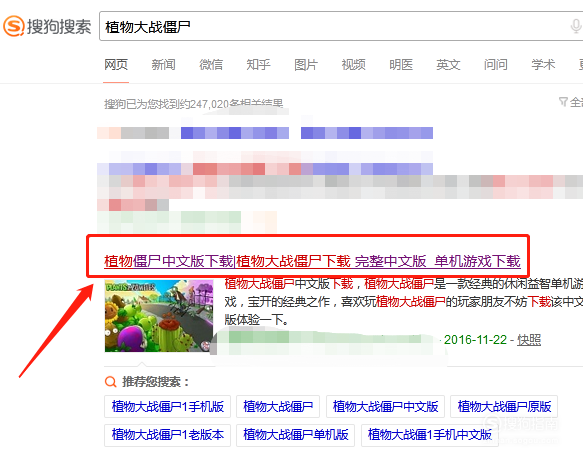Activate the microphone voice search icon
Viewport: 583px width, 470px height.
[575, 26]
